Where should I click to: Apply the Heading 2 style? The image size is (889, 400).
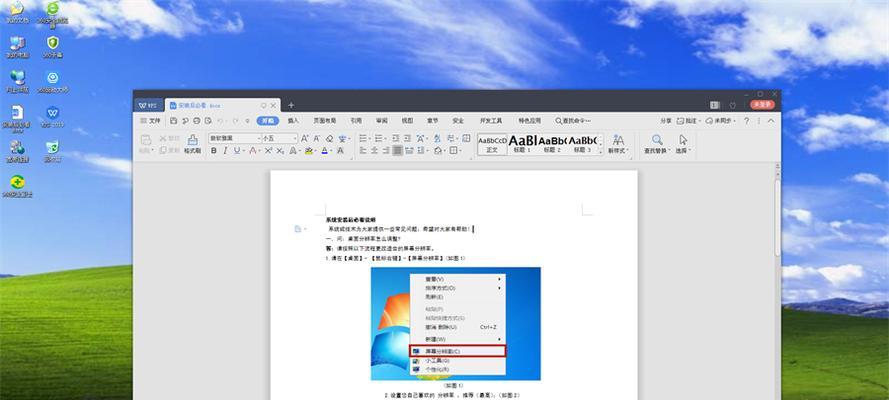[x=552, y=144]
